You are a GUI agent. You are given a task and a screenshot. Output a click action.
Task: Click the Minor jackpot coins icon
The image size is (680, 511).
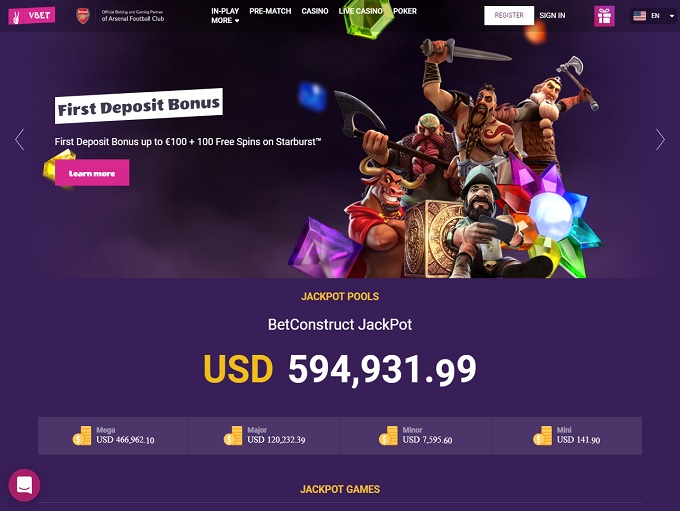click(x=388, y=436)
